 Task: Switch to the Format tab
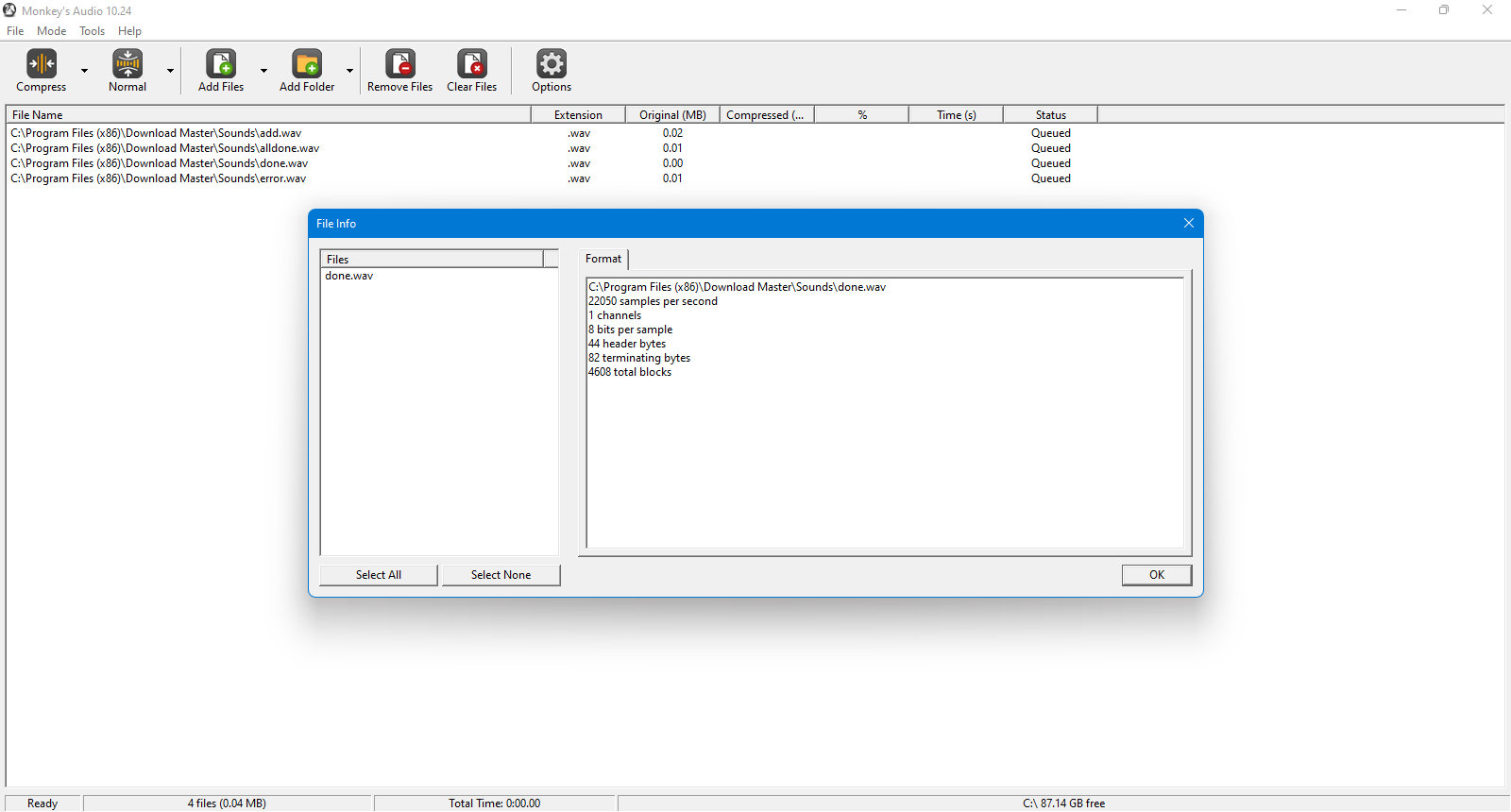603,259
